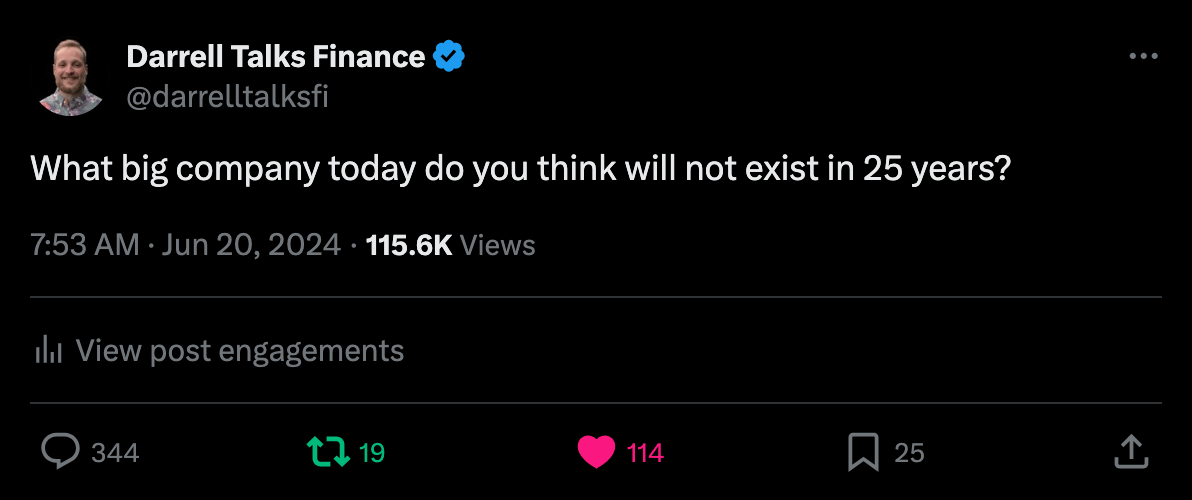Click the 19 reposts count
1192x500 pixels.
point(372,453)
